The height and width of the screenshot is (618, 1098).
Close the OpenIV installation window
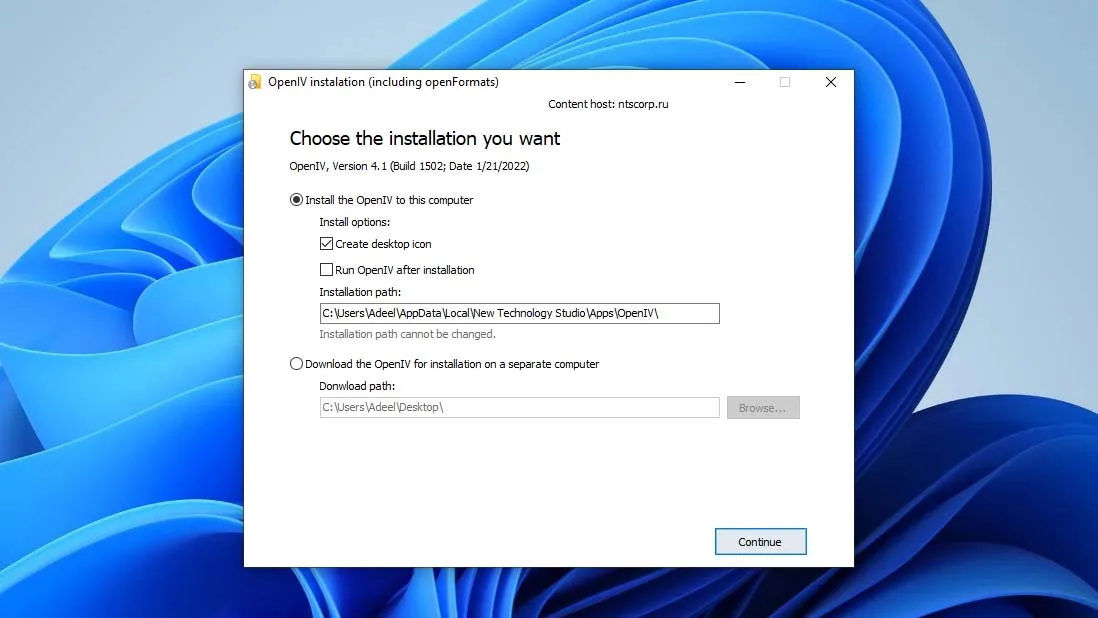click(x=831, y=82)
